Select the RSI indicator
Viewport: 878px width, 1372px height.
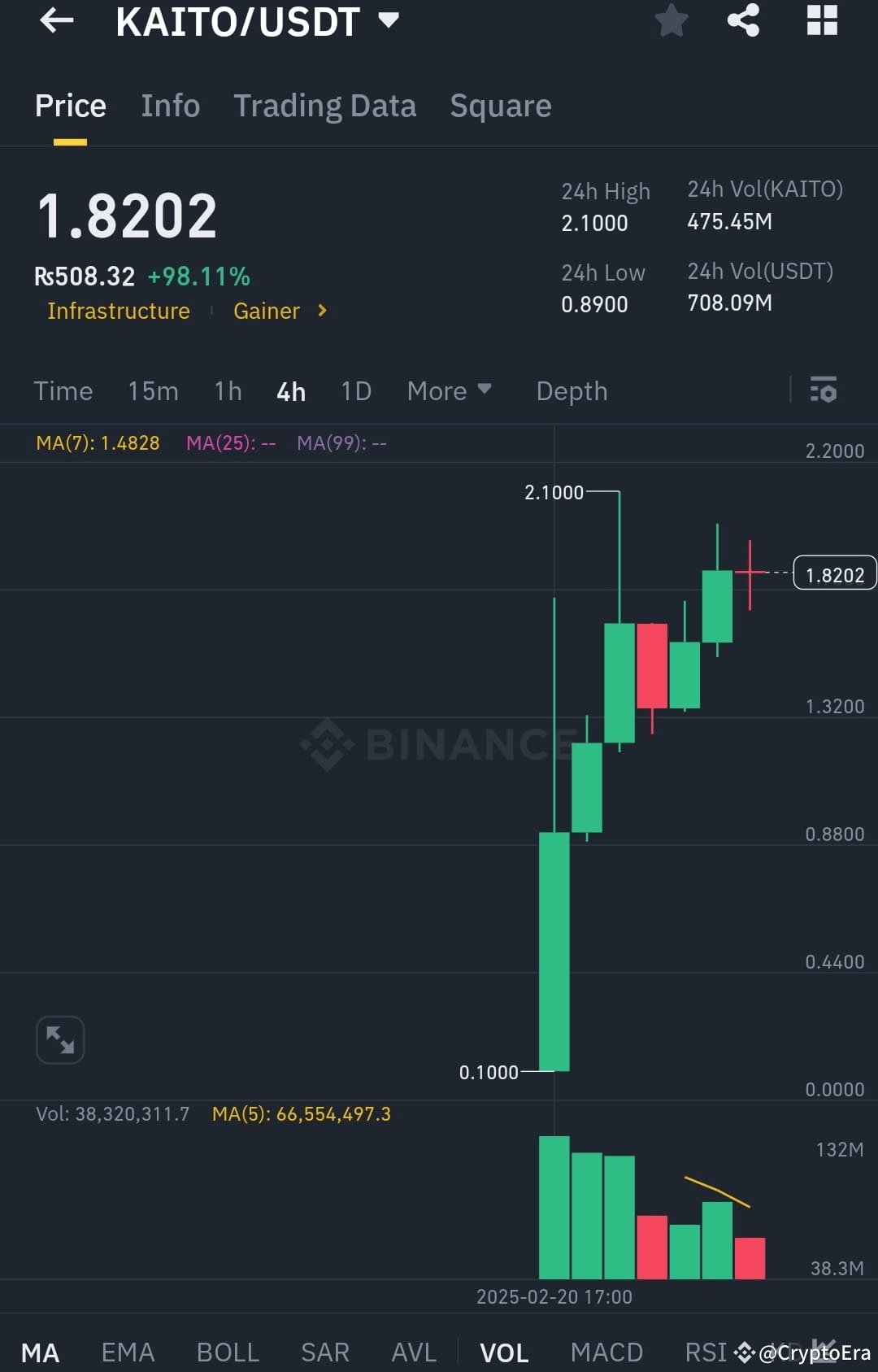coord(704,1351)
